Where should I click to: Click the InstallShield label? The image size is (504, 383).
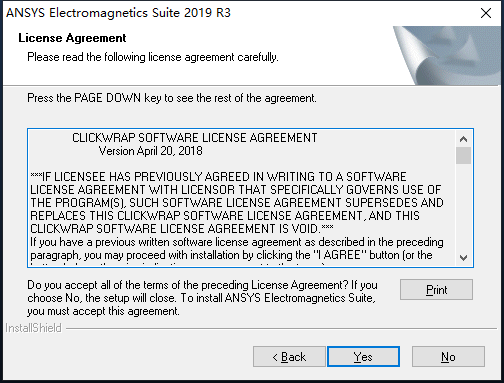click(33, 328)
